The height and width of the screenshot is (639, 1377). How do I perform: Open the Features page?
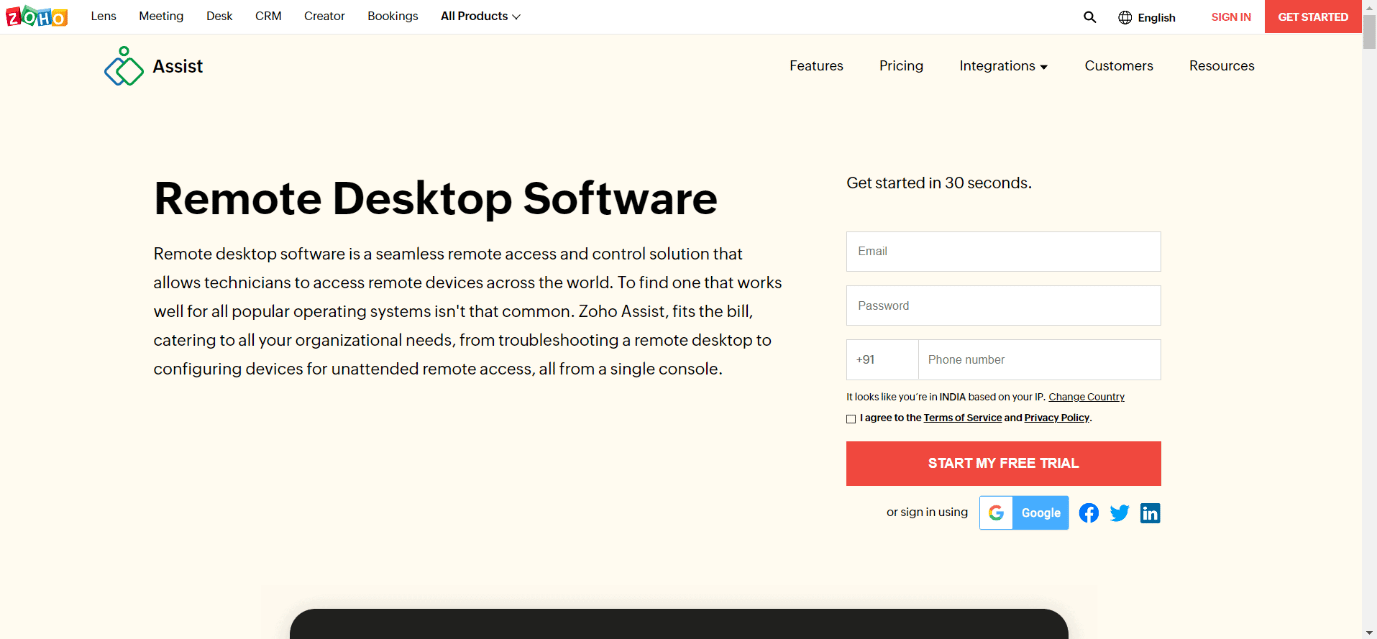pos(816,66)
